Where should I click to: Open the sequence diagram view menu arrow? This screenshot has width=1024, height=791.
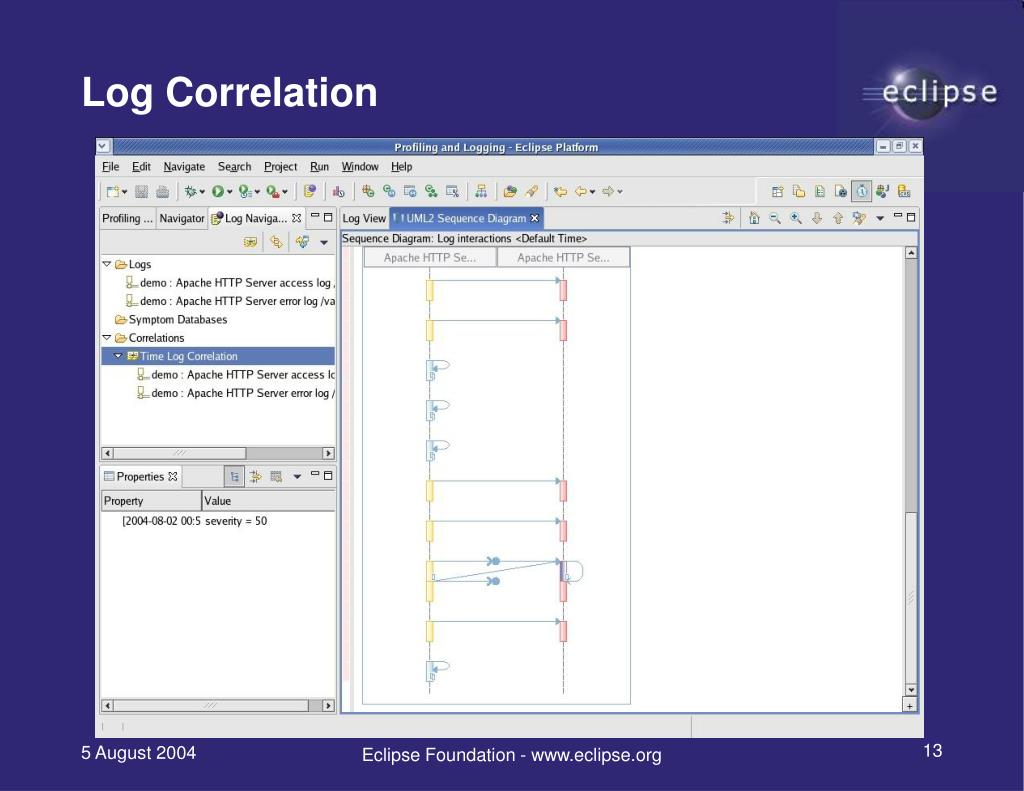[880, 219]
